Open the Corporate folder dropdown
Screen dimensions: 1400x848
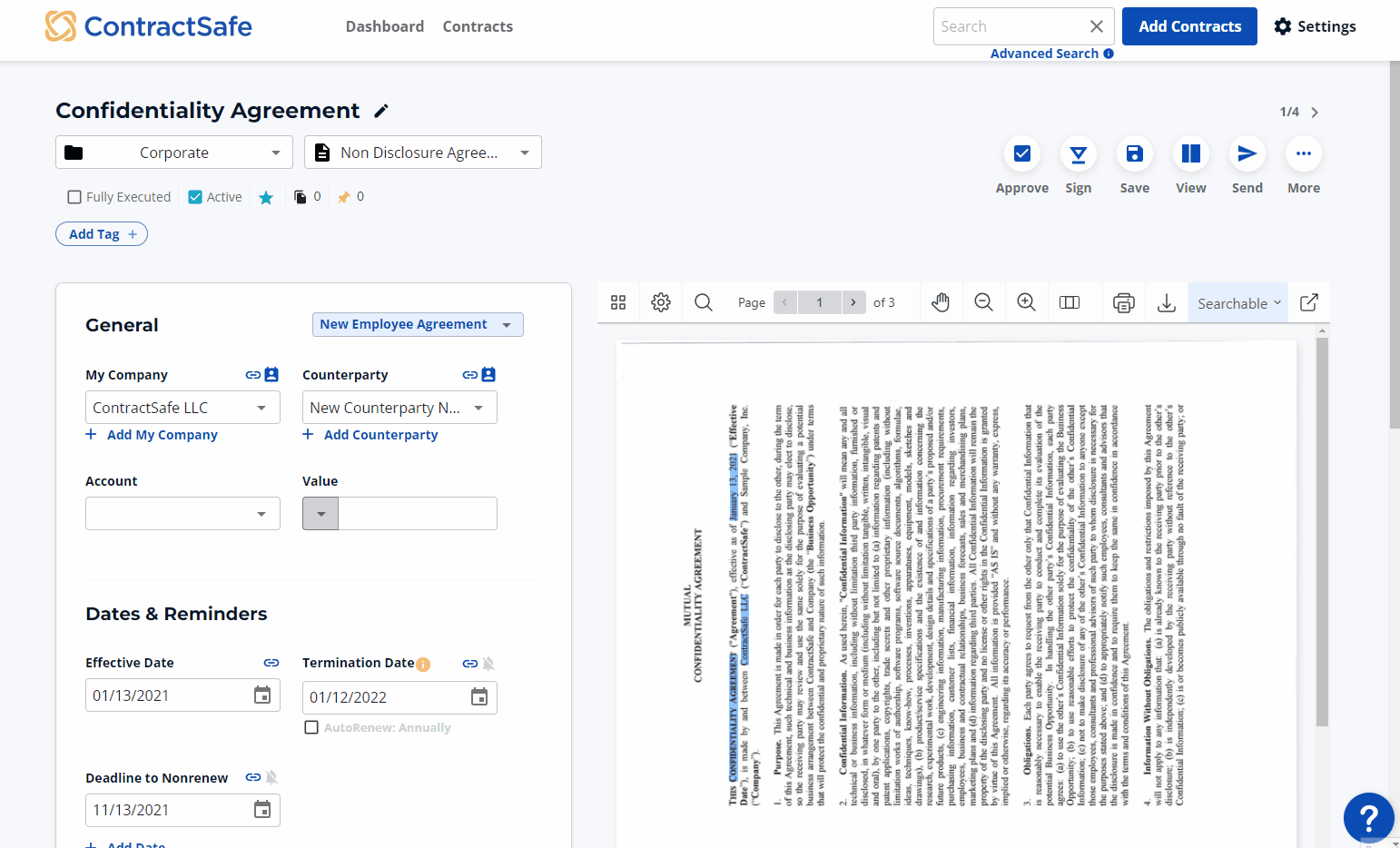pos(173,152)
